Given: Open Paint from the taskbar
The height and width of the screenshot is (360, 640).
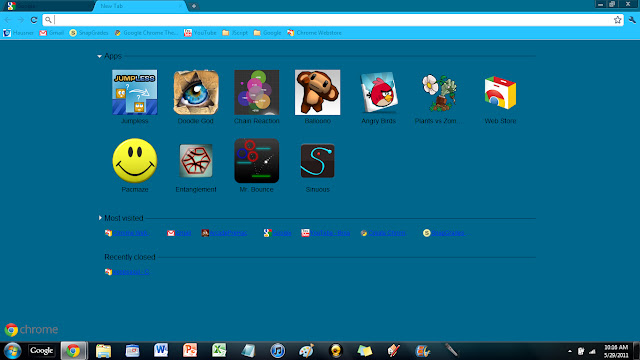Looking at the screenshot, I should 307,351.
